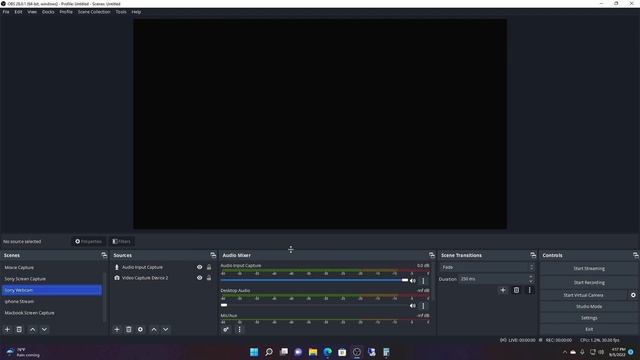Undock the Controls panel
The width and height of the screenshot is (640, 360).
coord(636,255)
